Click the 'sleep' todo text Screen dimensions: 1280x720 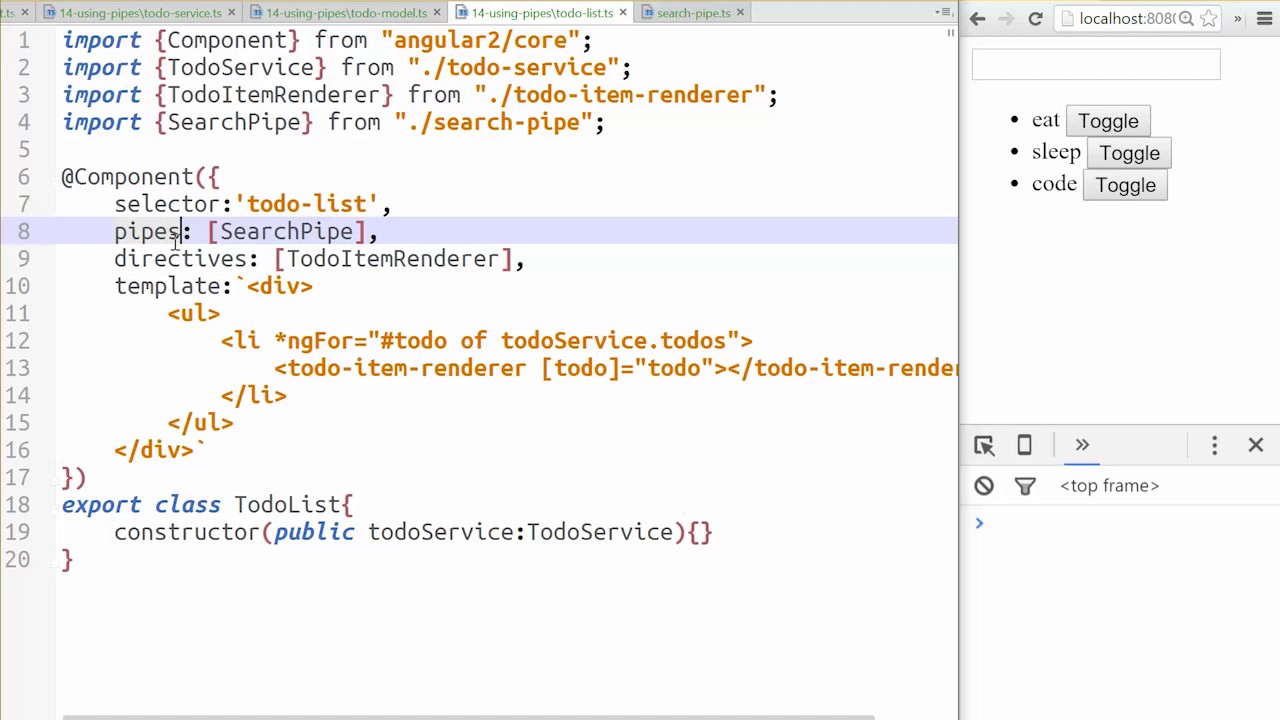coord(1056,152)
